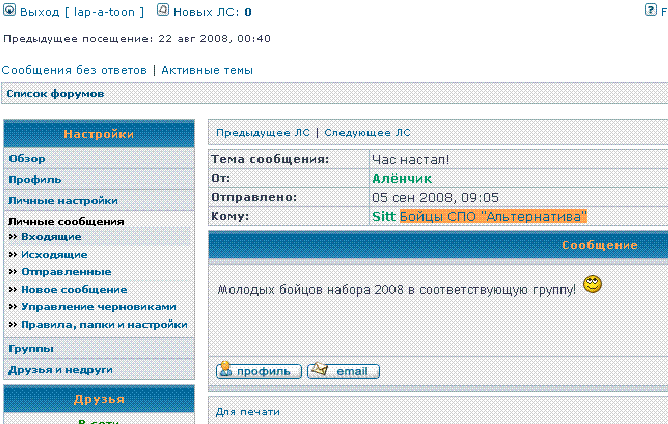The width and height of the screenshot is (668, 424).
Task: Open Отправленные folder
Action: pyautogui.click(x=66, y=271)
